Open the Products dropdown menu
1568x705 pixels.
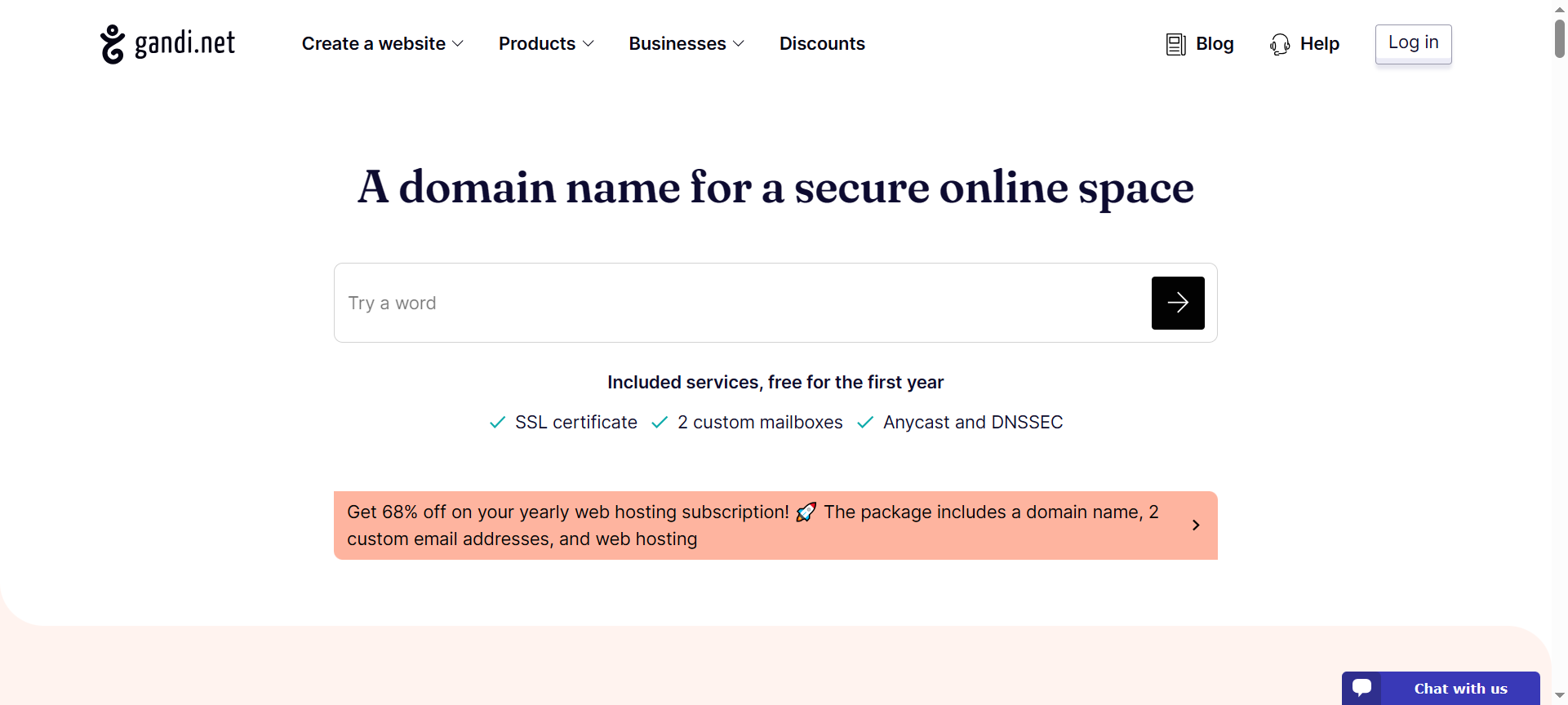[545, 44]
